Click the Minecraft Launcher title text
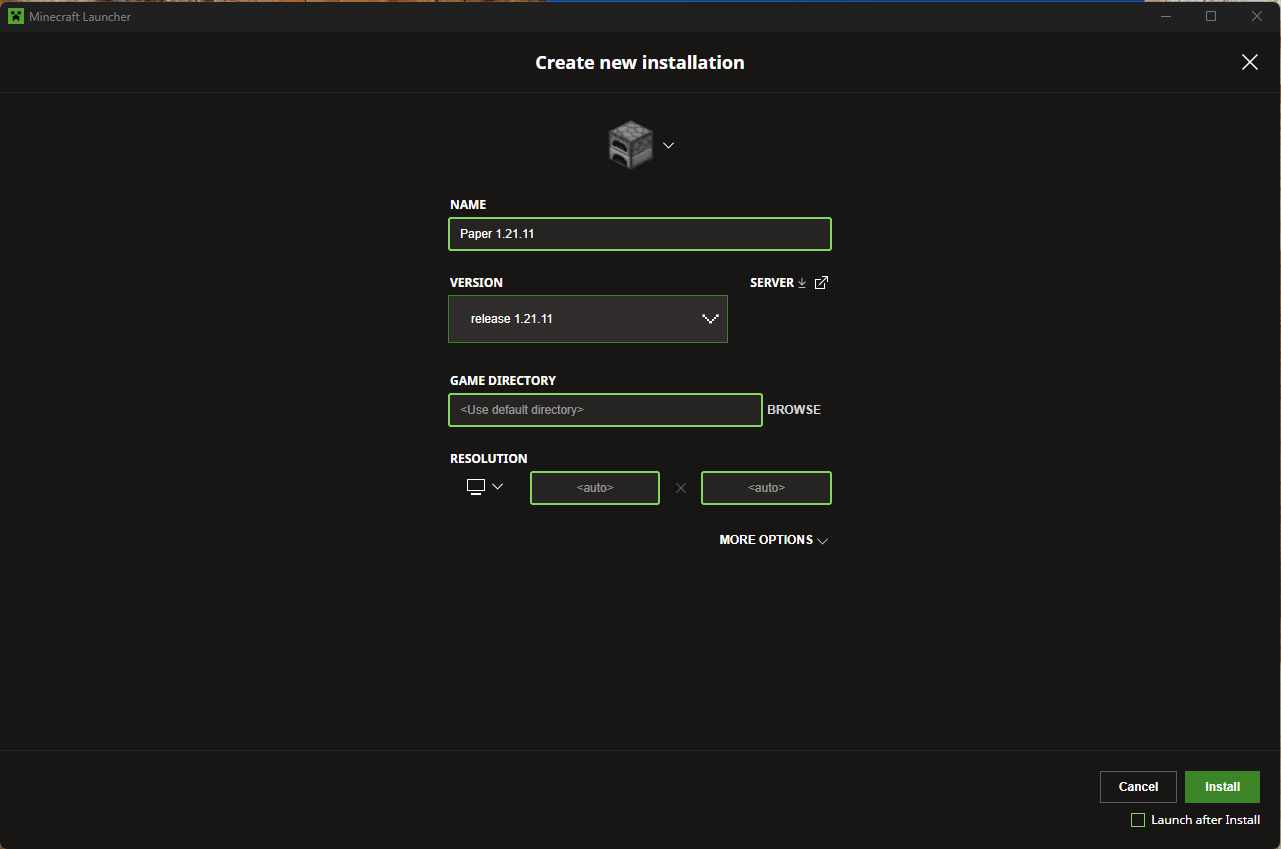The image size is (1281, 849). [80, 17]
